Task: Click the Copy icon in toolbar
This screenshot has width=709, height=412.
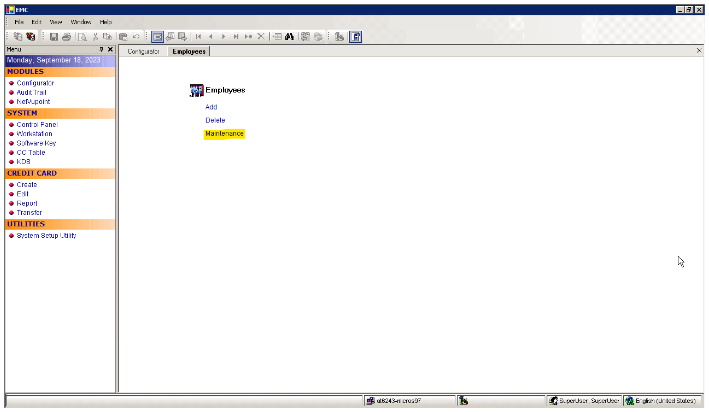Action: (x=107, y=37)
